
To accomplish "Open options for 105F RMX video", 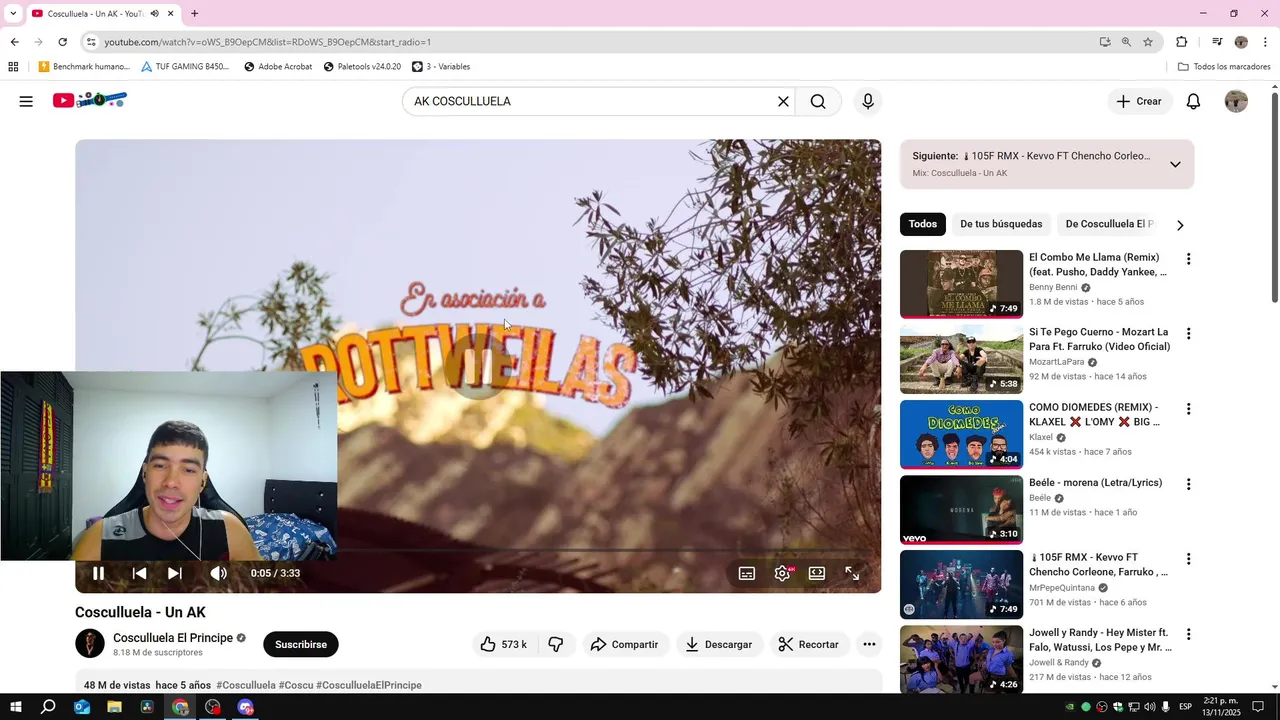I will tap(1188, 559).
